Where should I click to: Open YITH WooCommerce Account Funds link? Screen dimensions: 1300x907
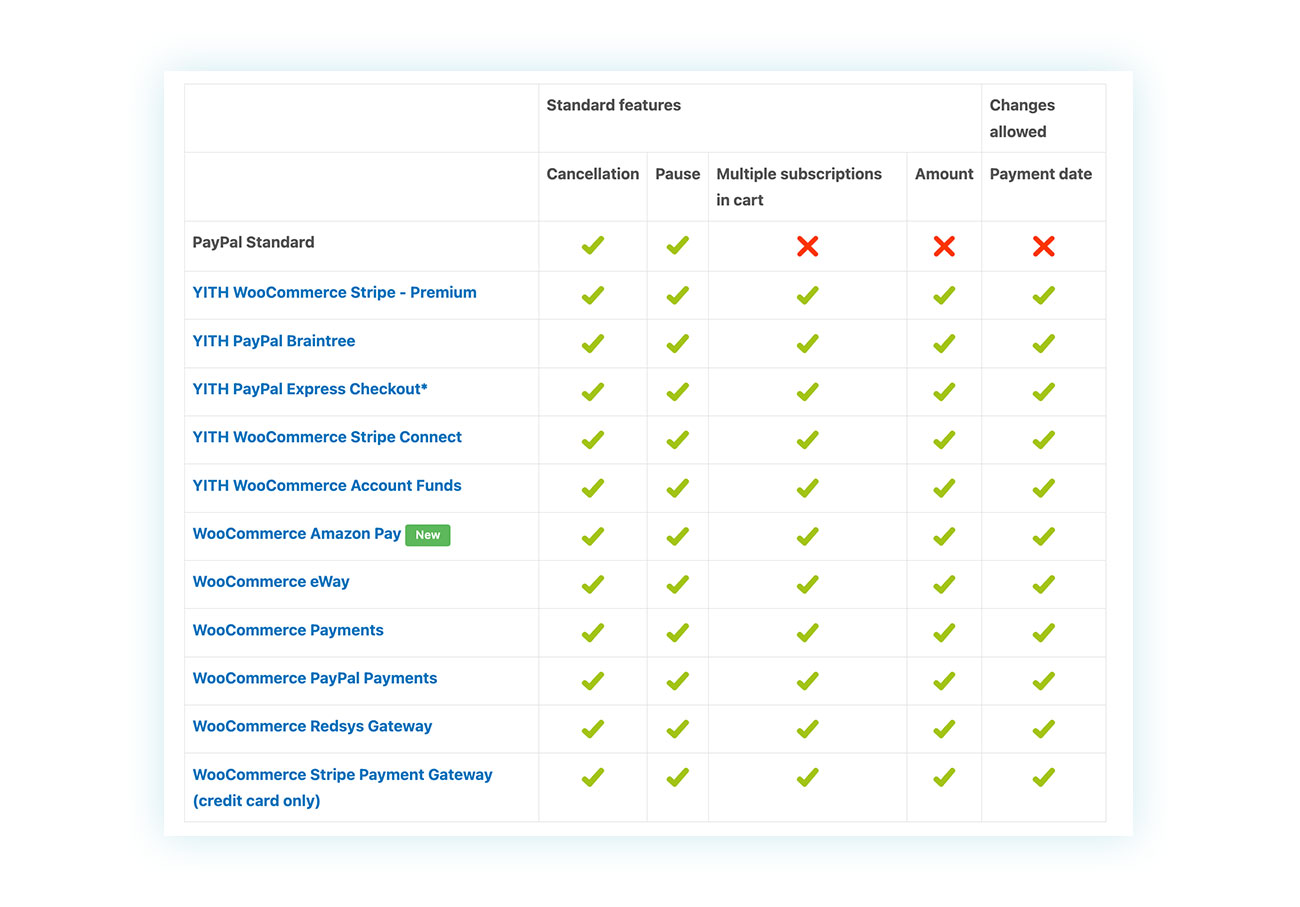point(327,486)
